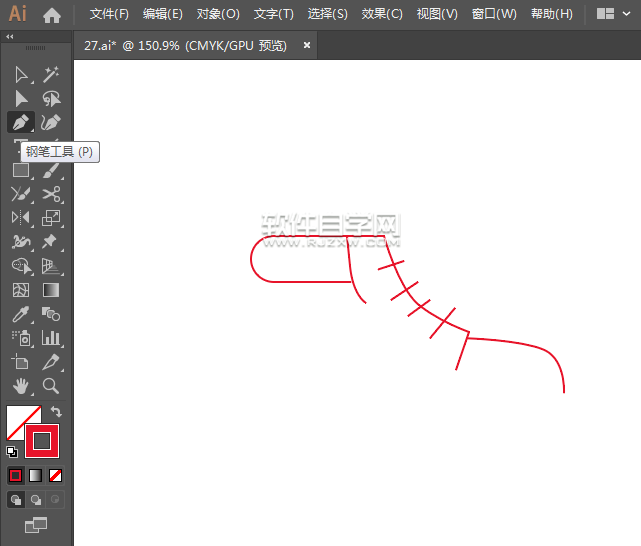Select the Hand tool
Viewport: 641px width, 546px height.
(21, 386)
